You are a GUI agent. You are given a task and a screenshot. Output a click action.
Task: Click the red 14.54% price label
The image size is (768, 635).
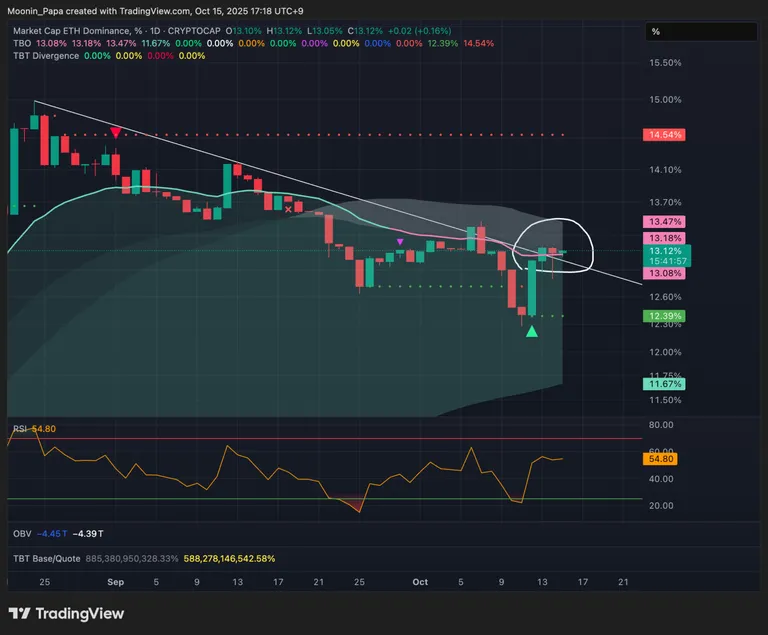click(665, 134)
